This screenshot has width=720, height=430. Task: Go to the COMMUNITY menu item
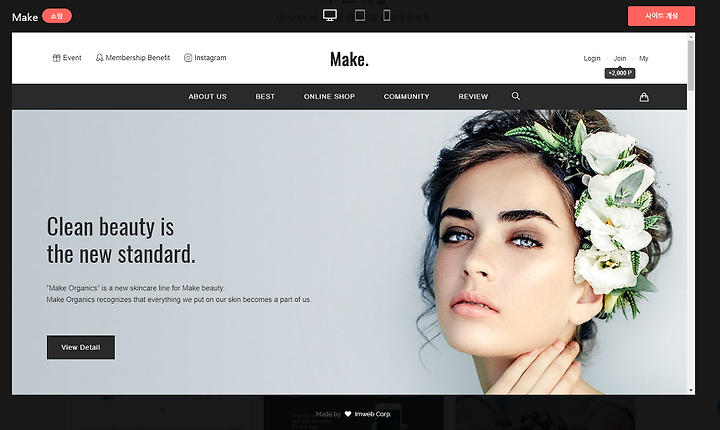pos(406,96)
